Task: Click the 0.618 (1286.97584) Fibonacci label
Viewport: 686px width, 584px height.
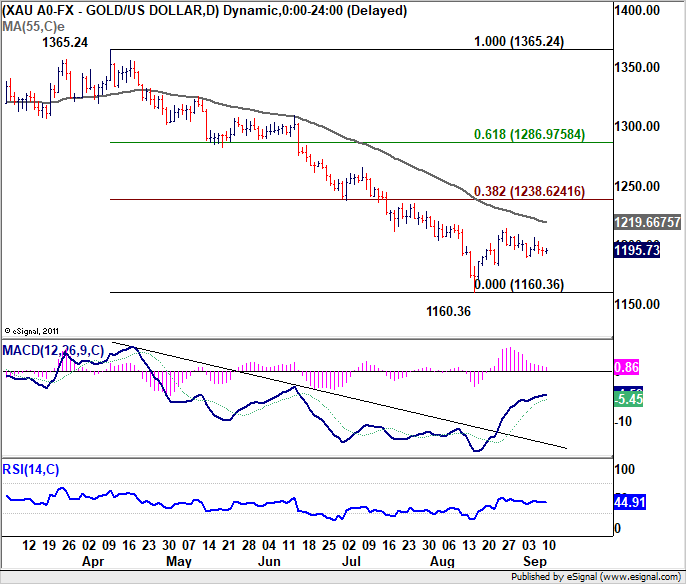Action: (x=529, y=134)
